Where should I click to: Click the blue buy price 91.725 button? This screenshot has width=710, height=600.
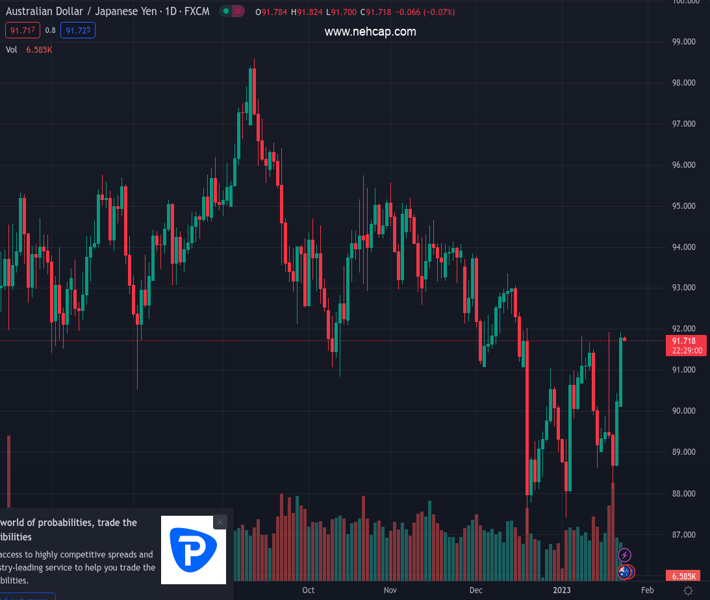(x=78, y=31)
